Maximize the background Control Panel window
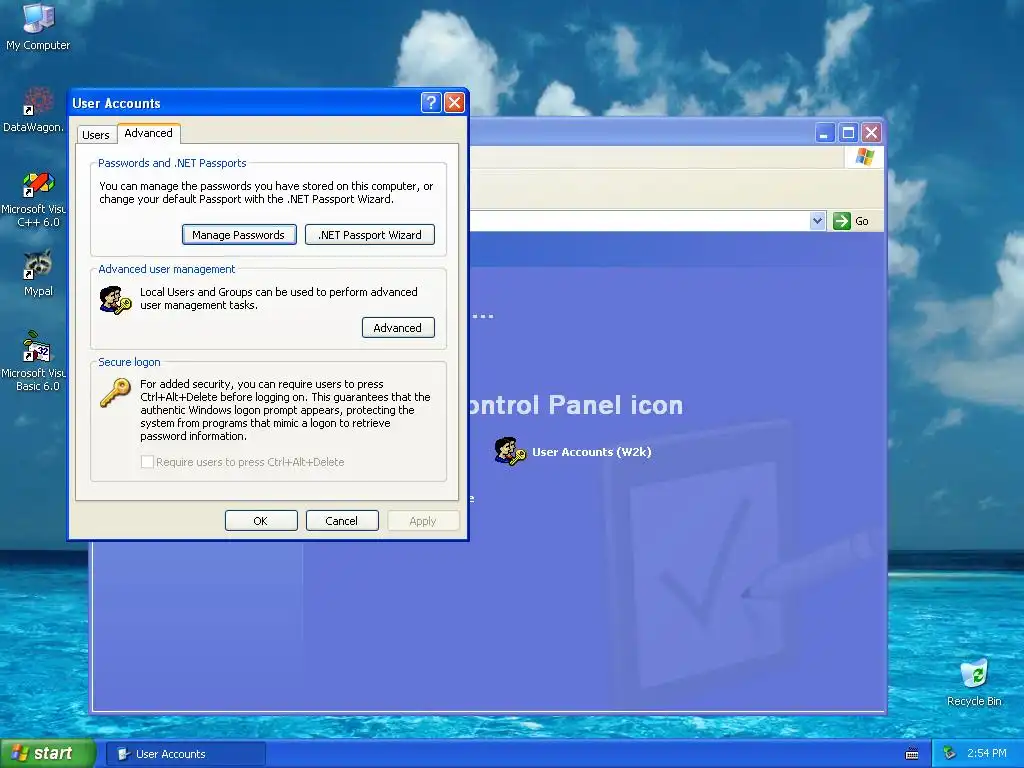Viewport: 1024px width, 768px height. [848, 133]
